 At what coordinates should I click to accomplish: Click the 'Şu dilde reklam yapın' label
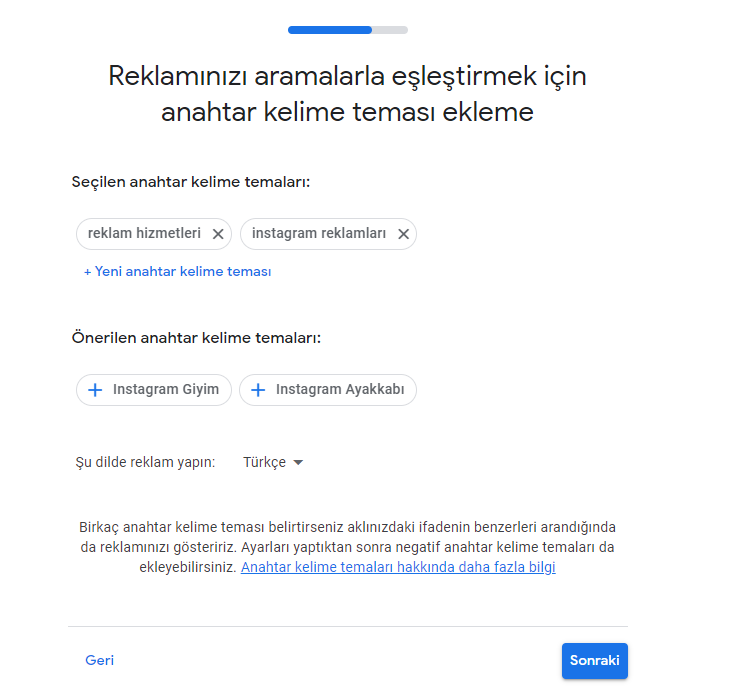click(145, 462)
